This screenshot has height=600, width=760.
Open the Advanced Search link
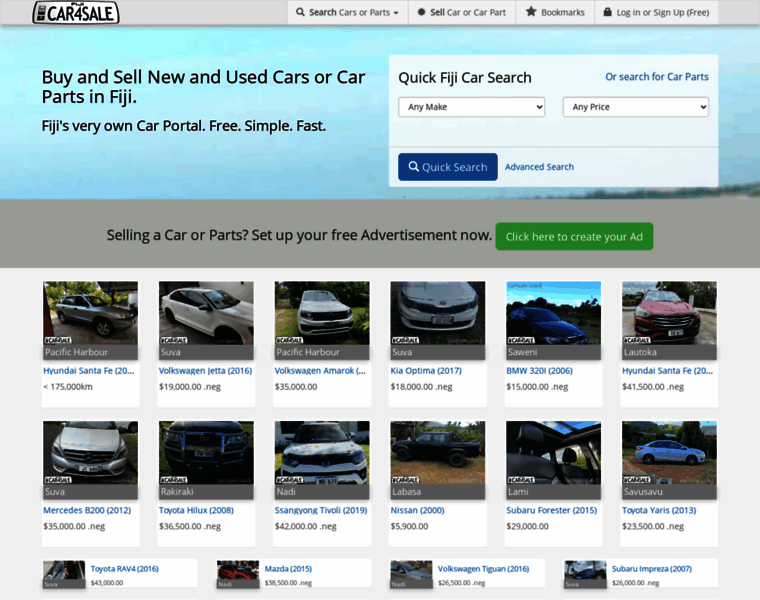coord(539,167)
